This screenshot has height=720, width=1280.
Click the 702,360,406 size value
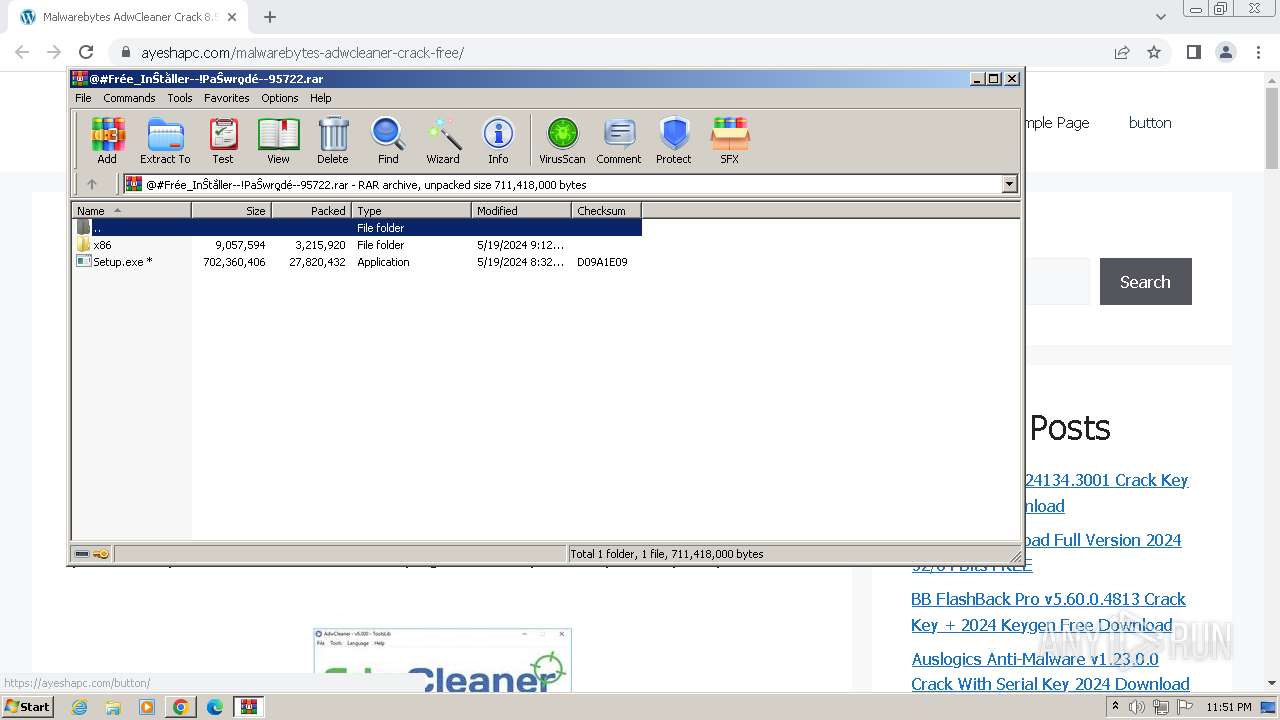click(x=234, y=262)
